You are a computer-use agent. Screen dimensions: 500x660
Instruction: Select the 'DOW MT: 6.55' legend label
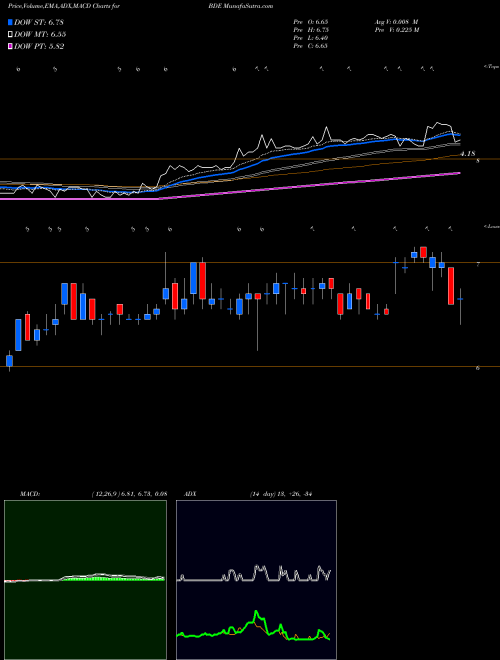pyautogui.click(x=40, y=35)
